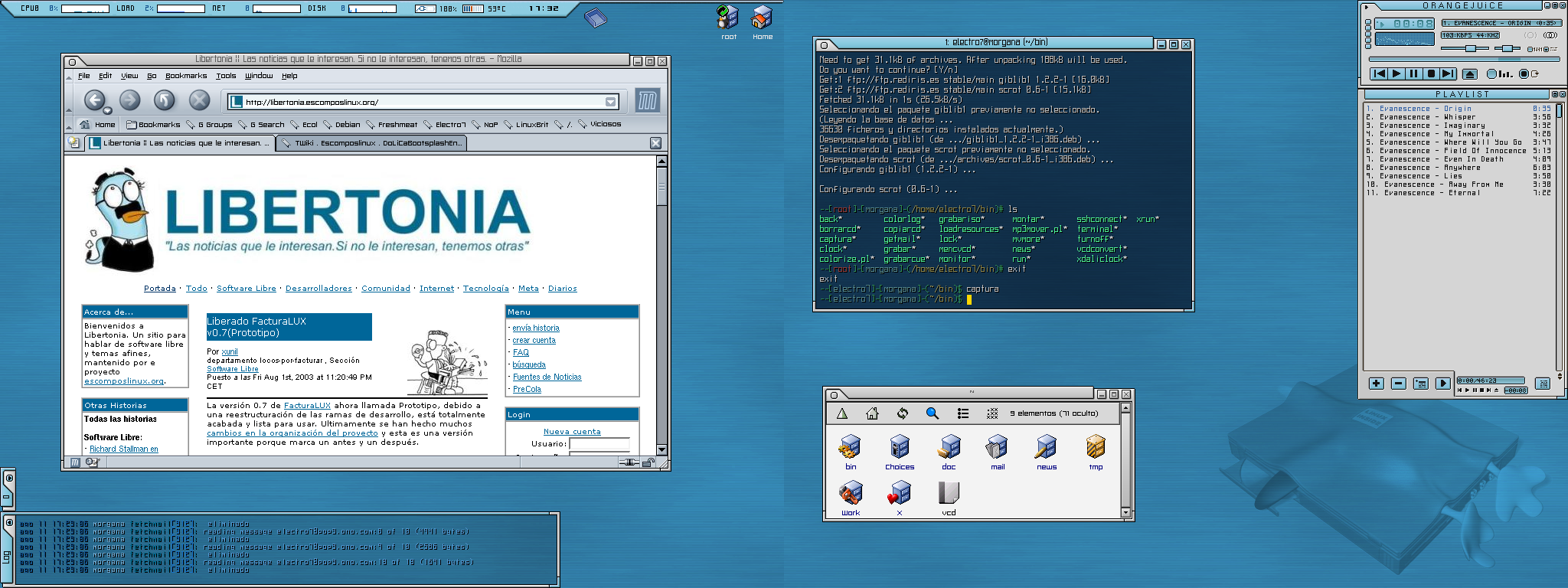The image size is (1568, 588).
Task: Switch file manager to list view
Action: coord(963,413)
